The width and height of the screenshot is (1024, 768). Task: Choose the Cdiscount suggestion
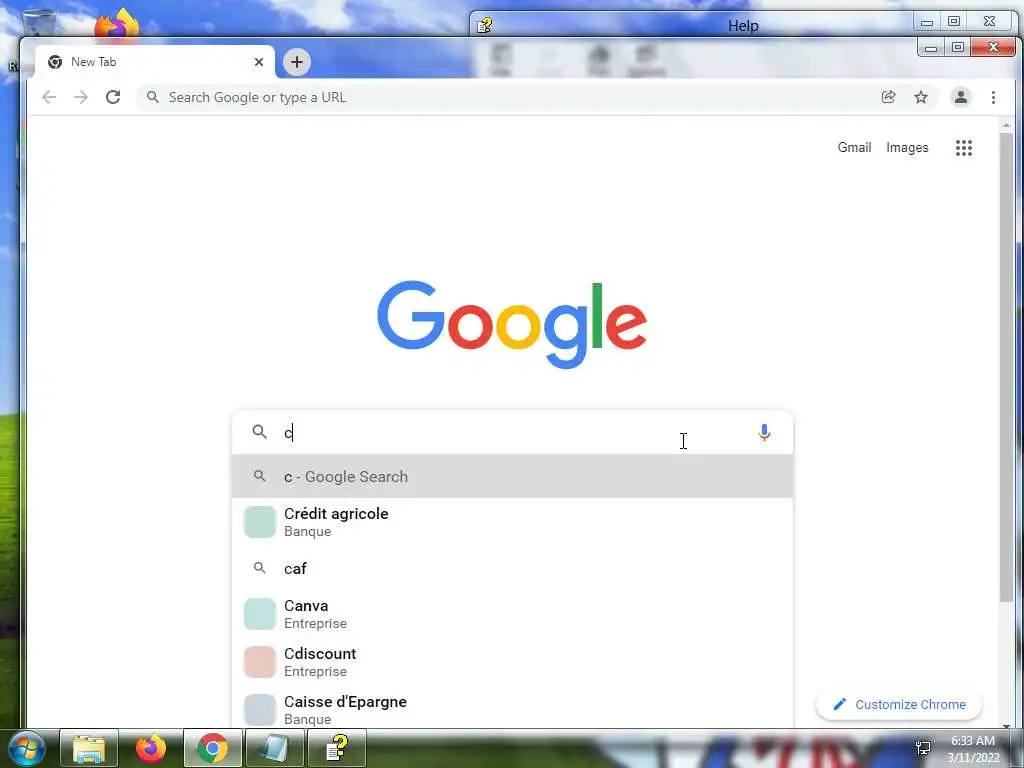point(513,662)
